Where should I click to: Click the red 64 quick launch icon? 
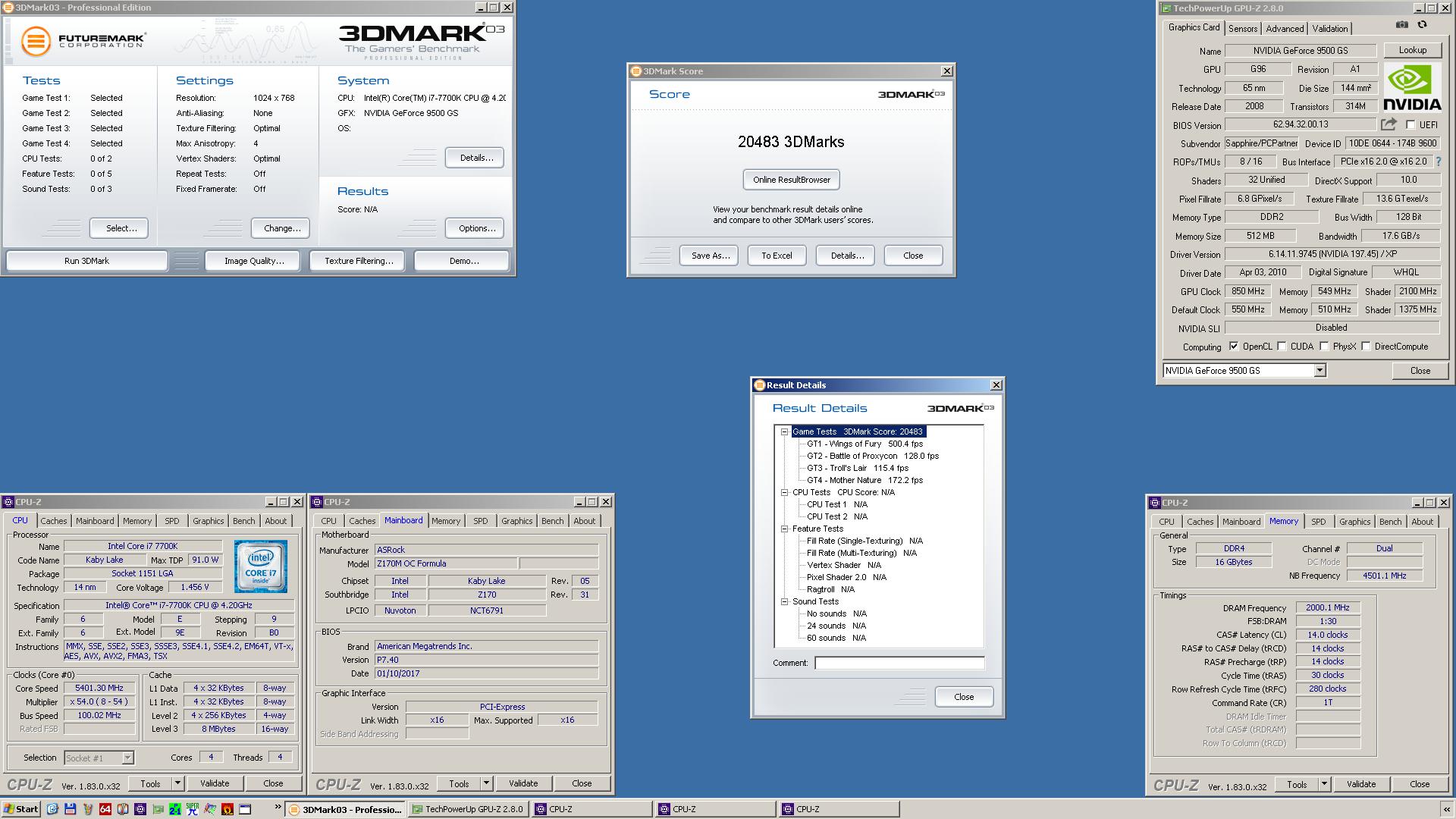[105, 809]
